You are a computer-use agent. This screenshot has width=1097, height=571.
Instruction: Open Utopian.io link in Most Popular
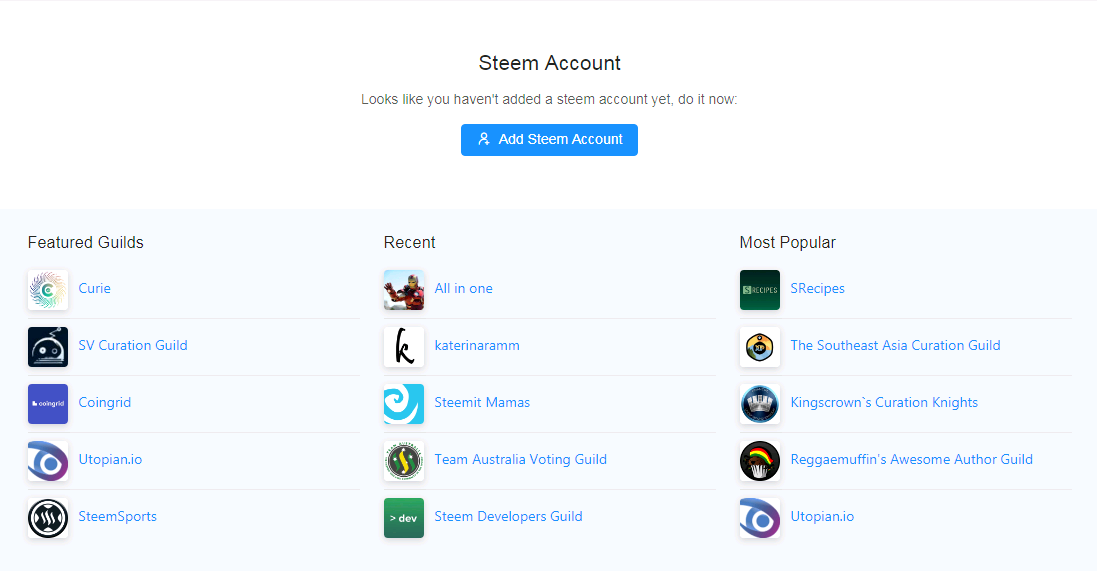(822, 516)
